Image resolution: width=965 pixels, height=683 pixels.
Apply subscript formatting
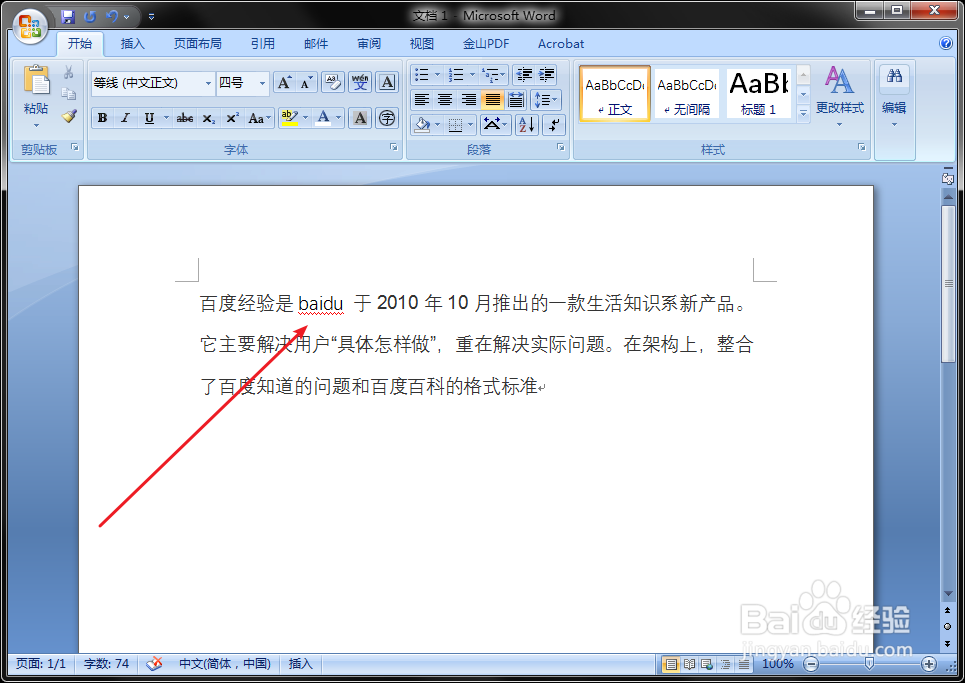209,118
